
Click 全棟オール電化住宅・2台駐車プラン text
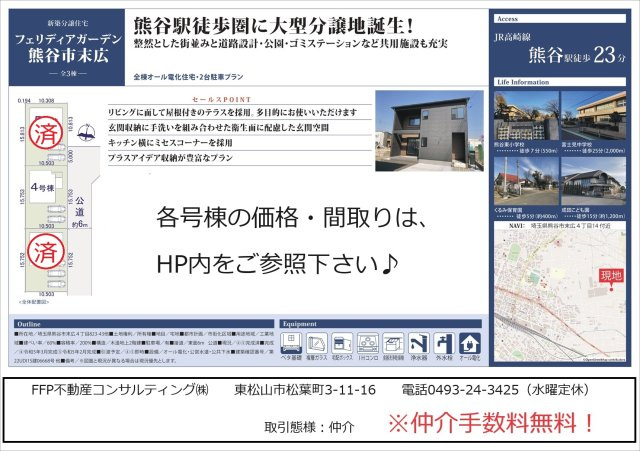click(x=188, y=76)
